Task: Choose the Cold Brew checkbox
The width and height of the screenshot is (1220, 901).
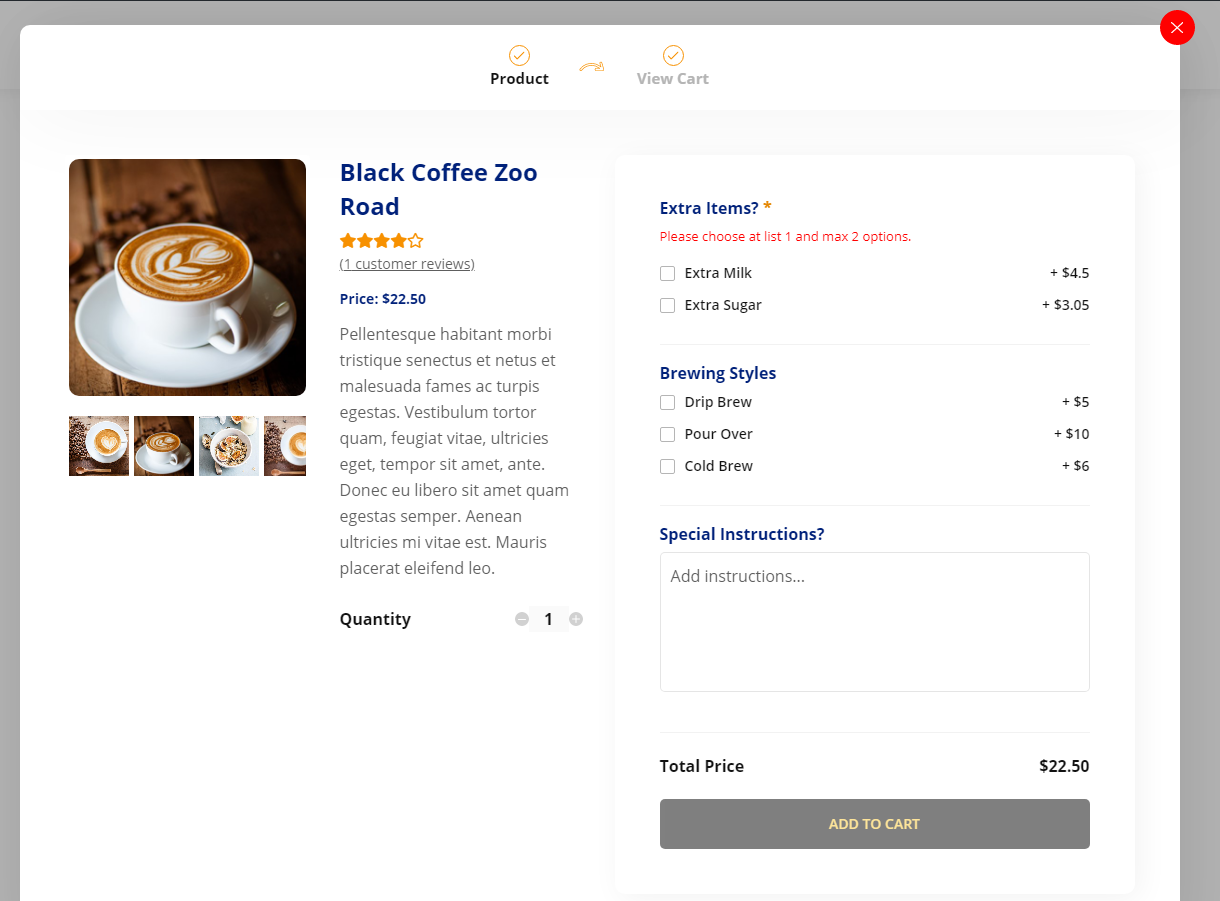Action: [x=667, y=466]
